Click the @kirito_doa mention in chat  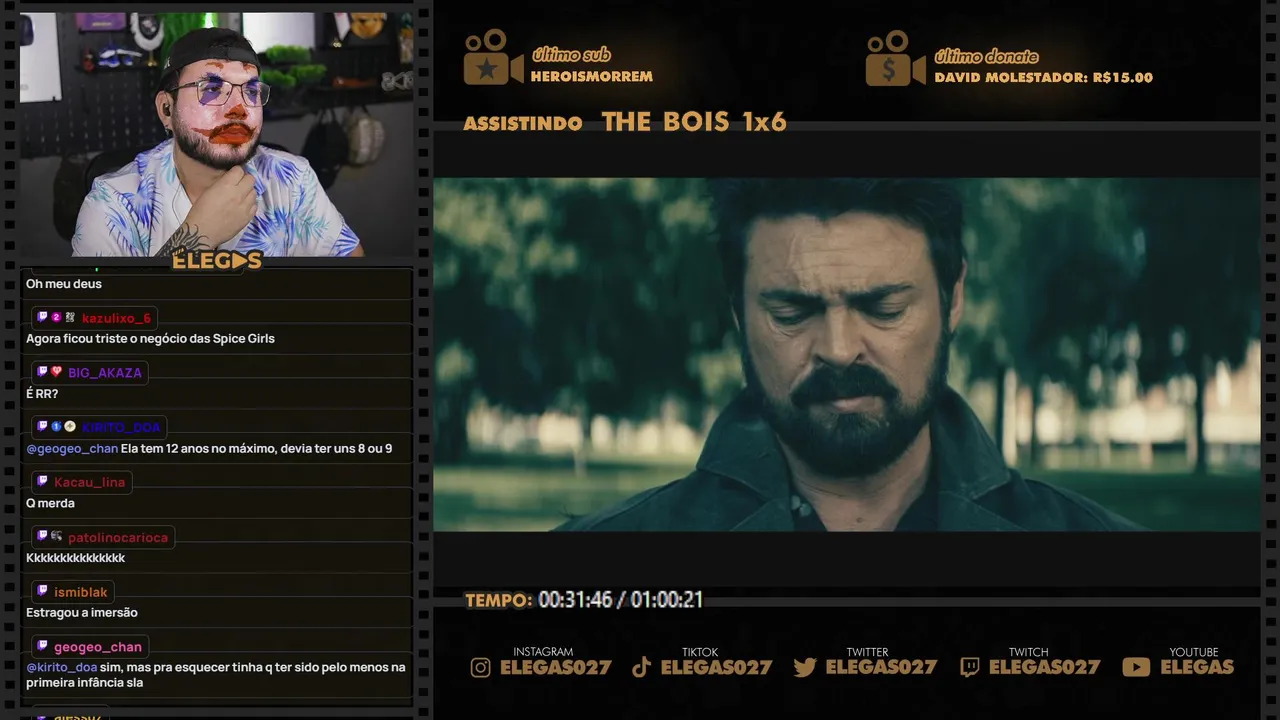[61, 667]
